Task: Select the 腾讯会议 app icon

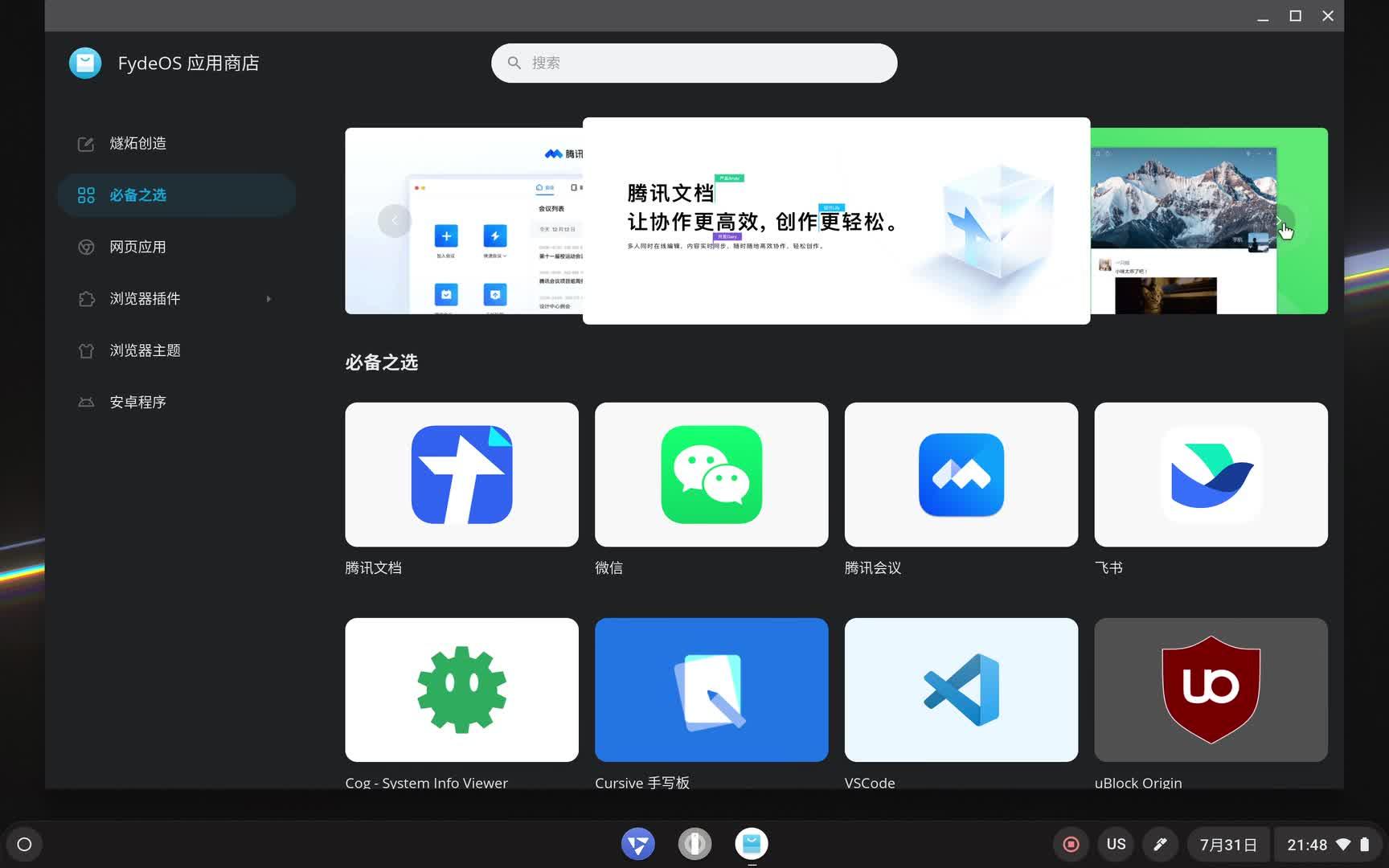Action: [961, 474]
